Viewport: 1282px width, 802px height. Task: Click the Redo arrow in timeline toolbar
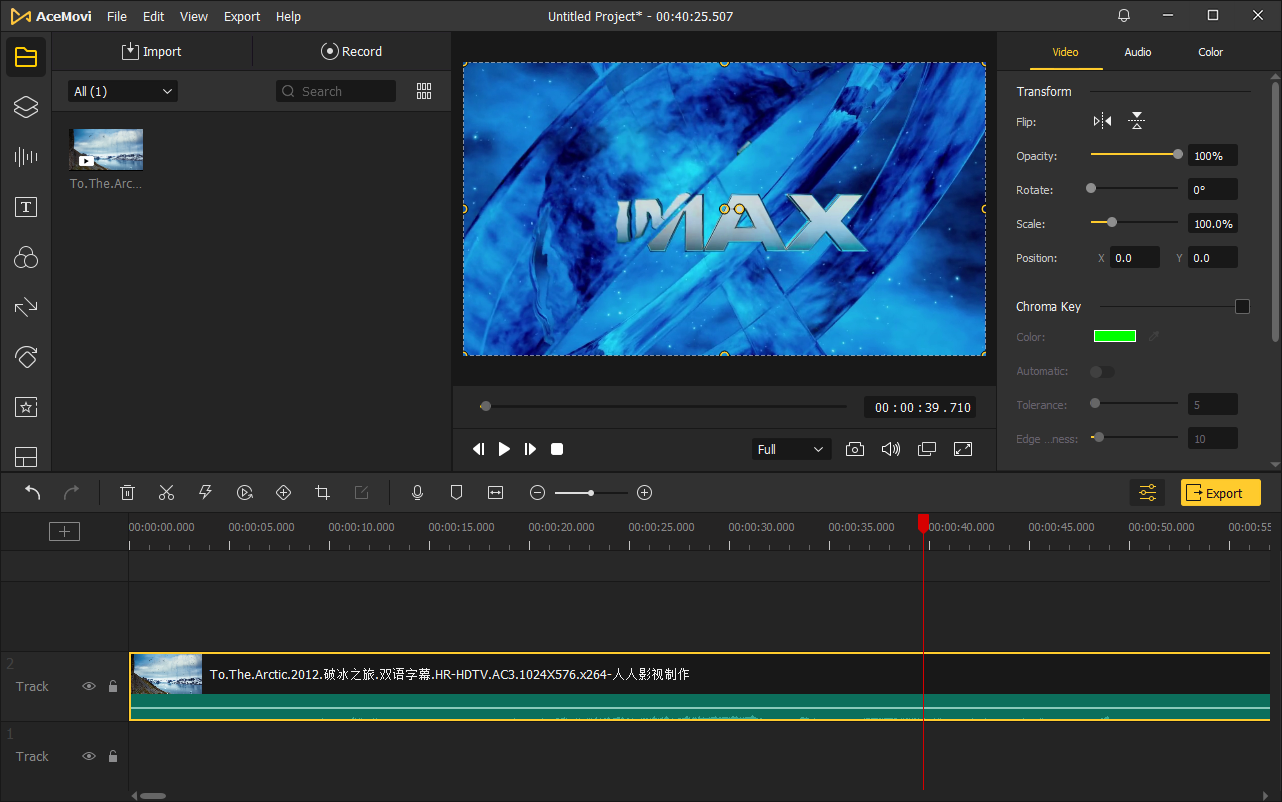point(71,492)
